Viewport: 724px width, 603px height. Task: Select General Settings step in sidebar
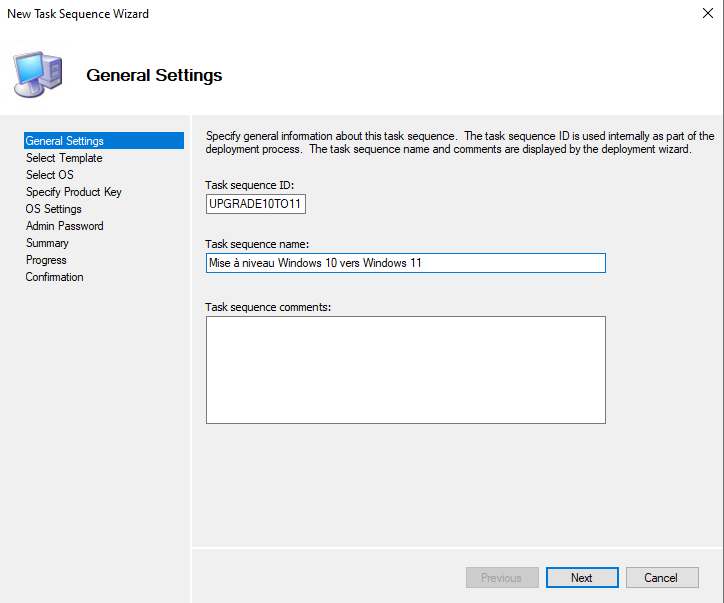click(x=65, y=141)
